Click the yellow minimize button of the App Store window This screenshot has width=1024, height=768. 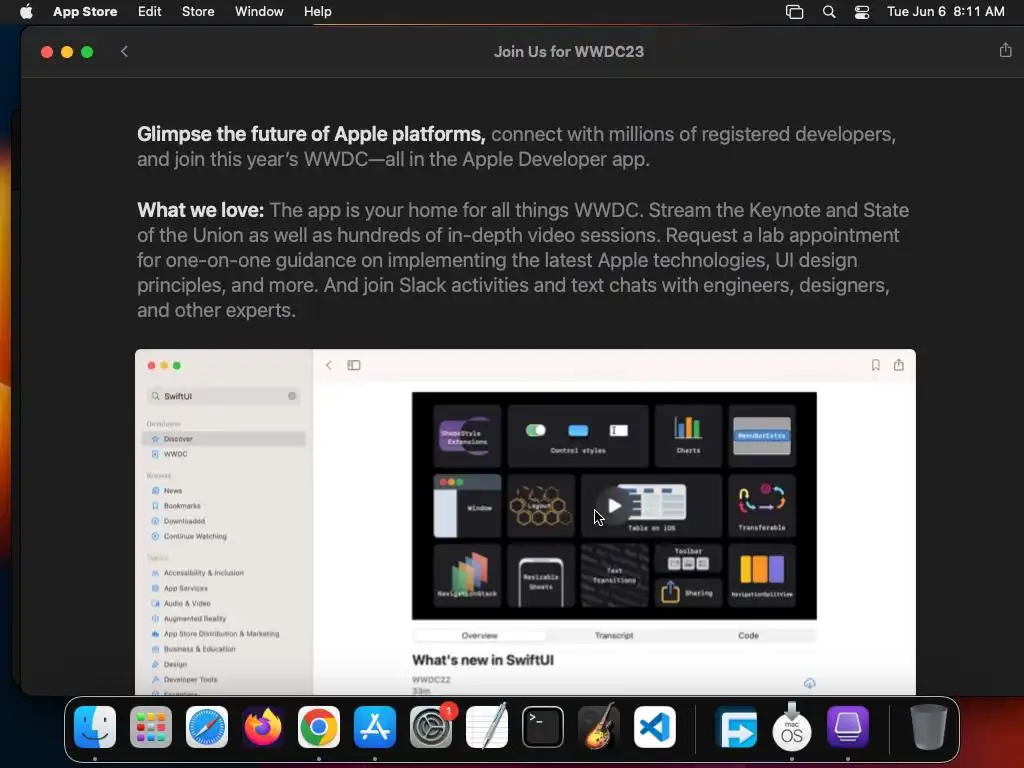tap(67, 52)
